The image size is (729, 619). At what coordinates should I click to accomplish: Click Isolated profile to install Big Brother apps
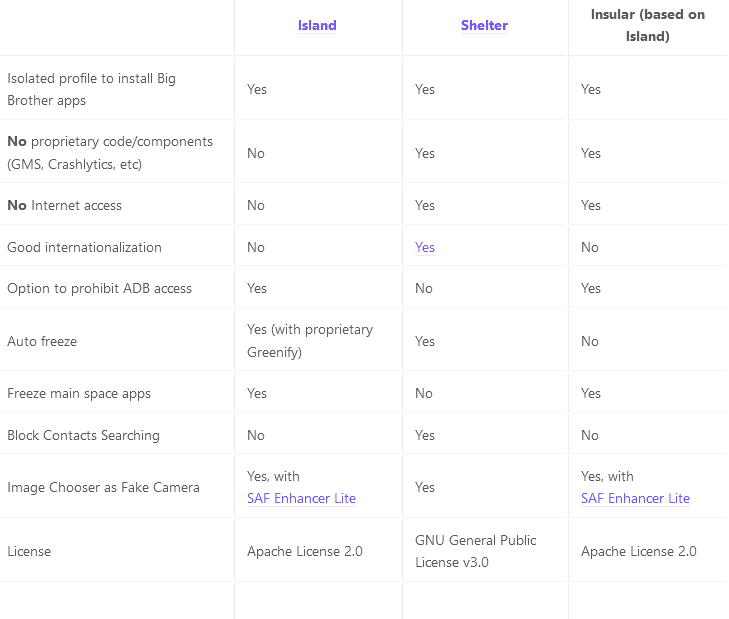tap(91, 89)
